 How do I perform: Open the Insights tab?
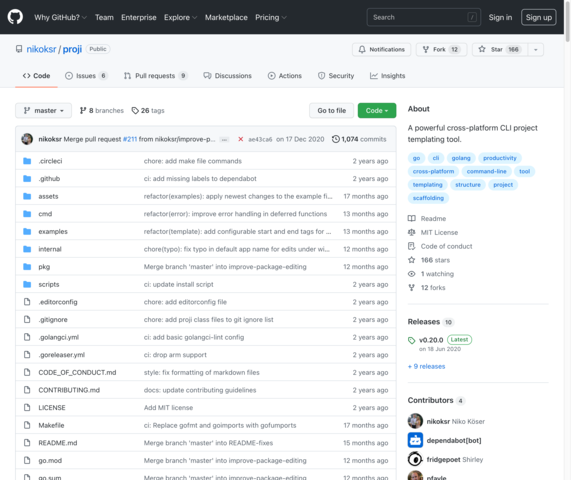(x=387, y=76)
